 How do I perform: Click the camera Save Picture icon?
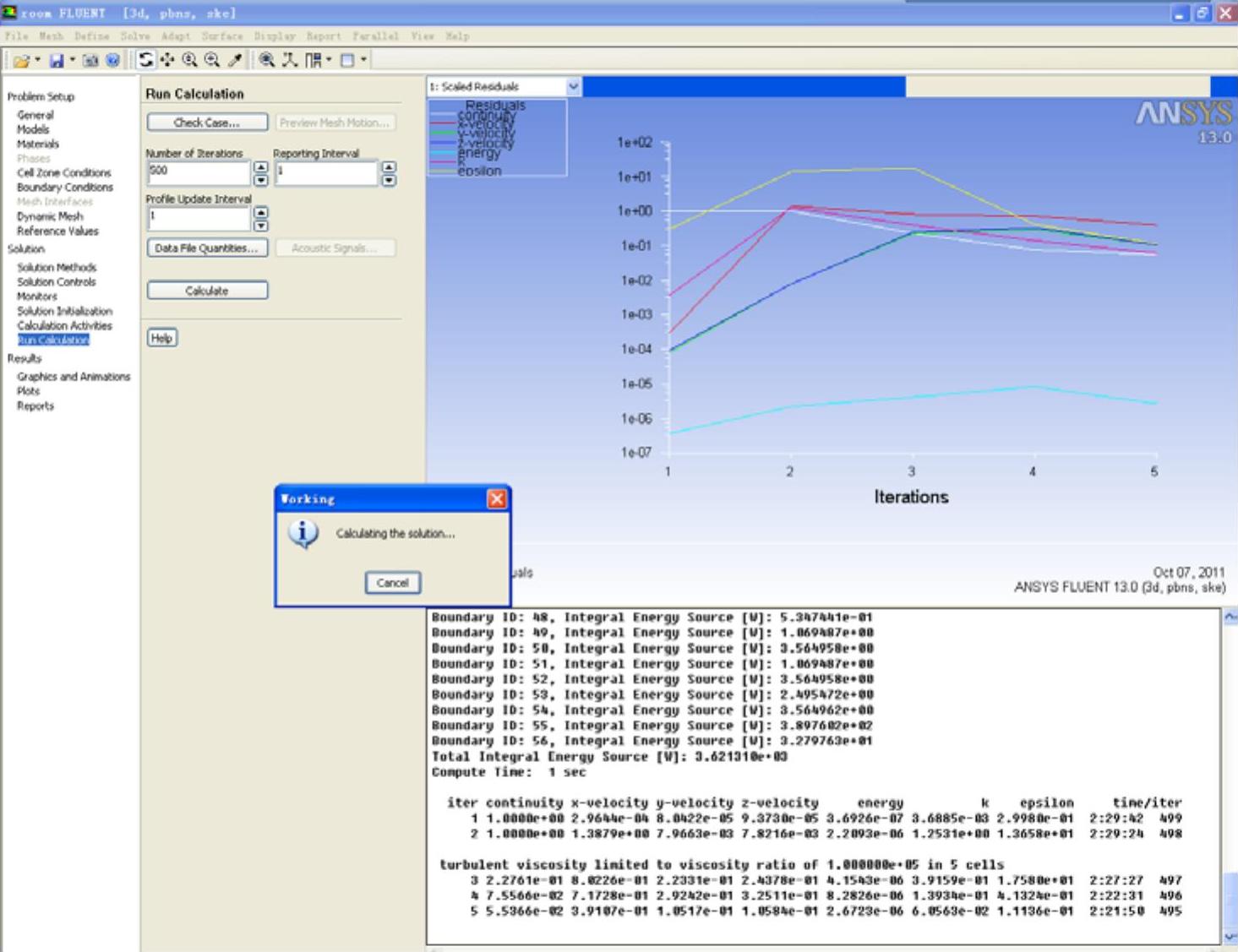coord(90,60)
